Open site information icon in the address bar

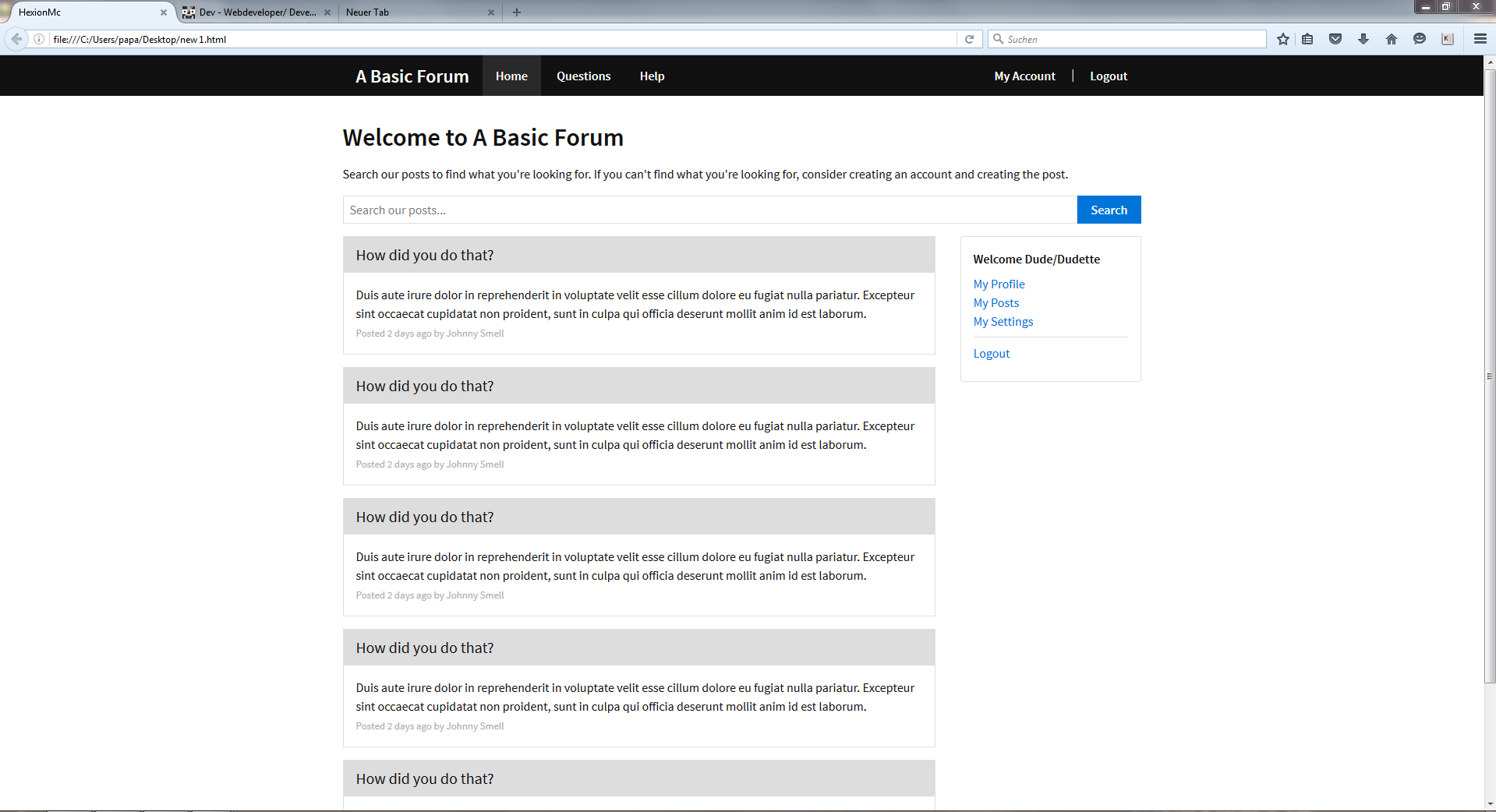click(39, 39)
